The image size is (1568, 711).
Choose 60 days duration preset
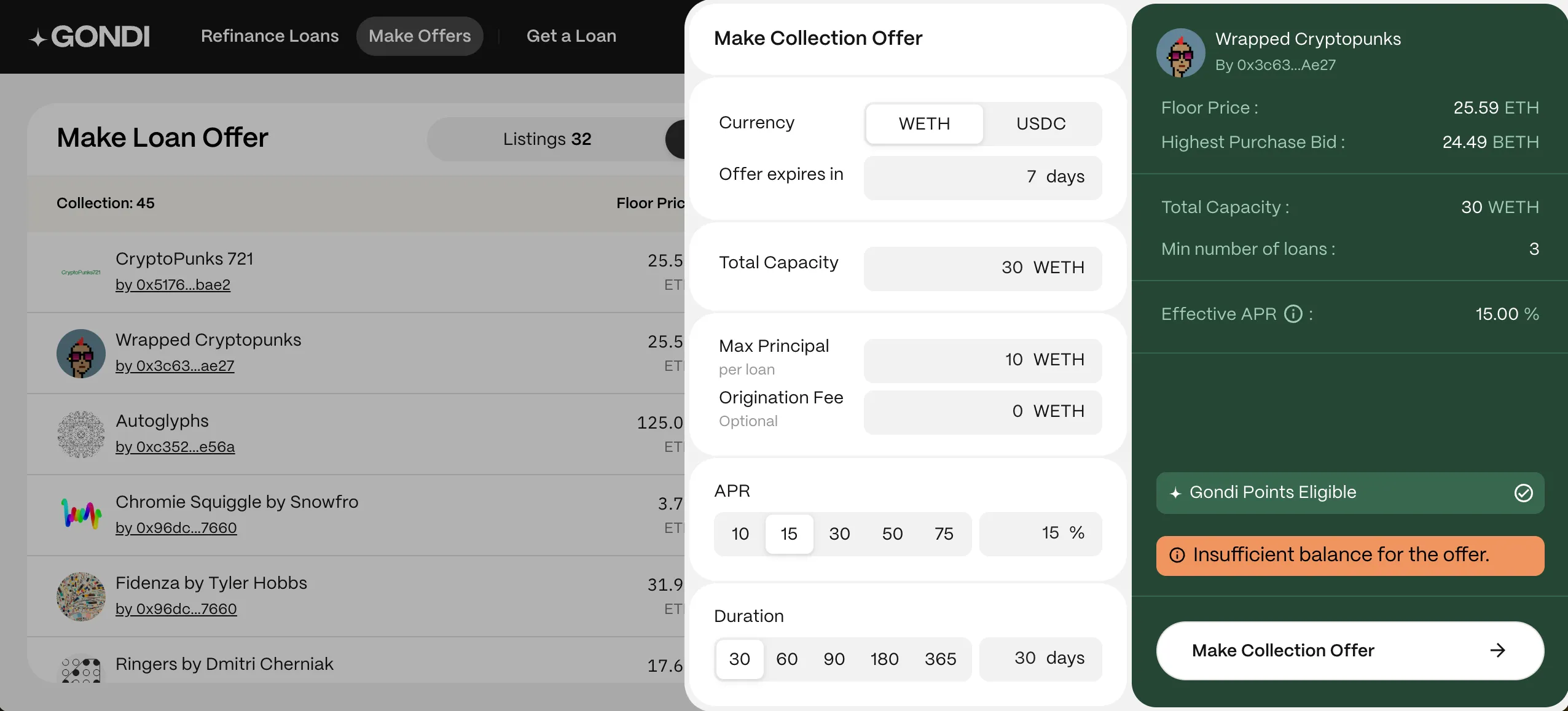[787, 659]
